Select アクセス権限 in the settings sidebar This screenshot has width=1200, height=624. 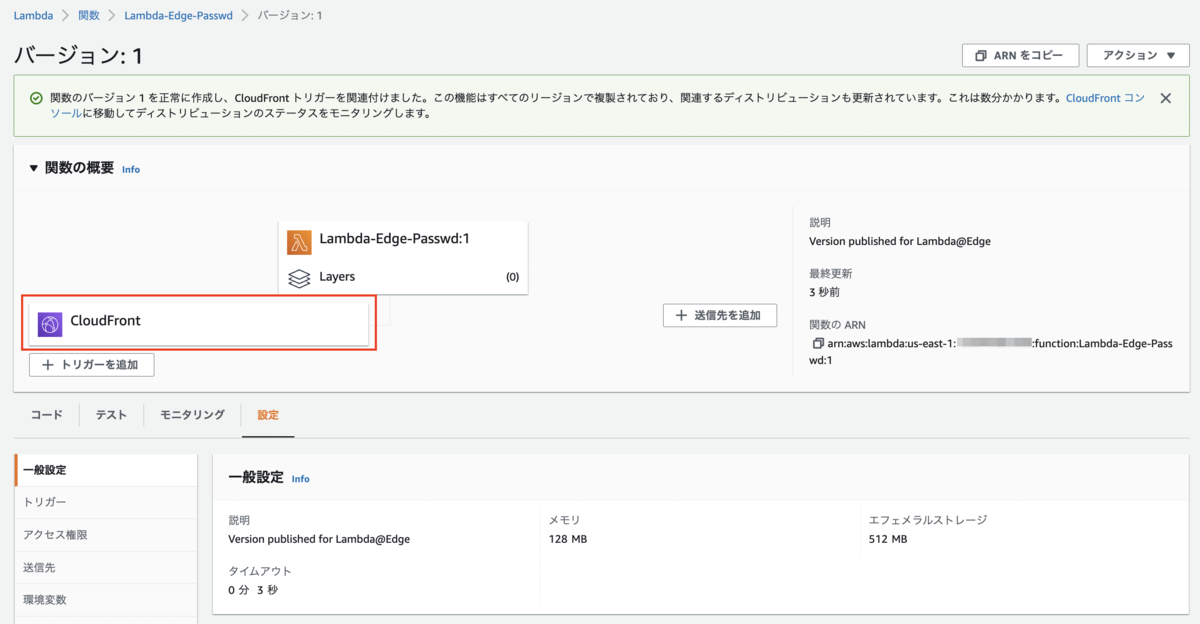tap(106, 535)
